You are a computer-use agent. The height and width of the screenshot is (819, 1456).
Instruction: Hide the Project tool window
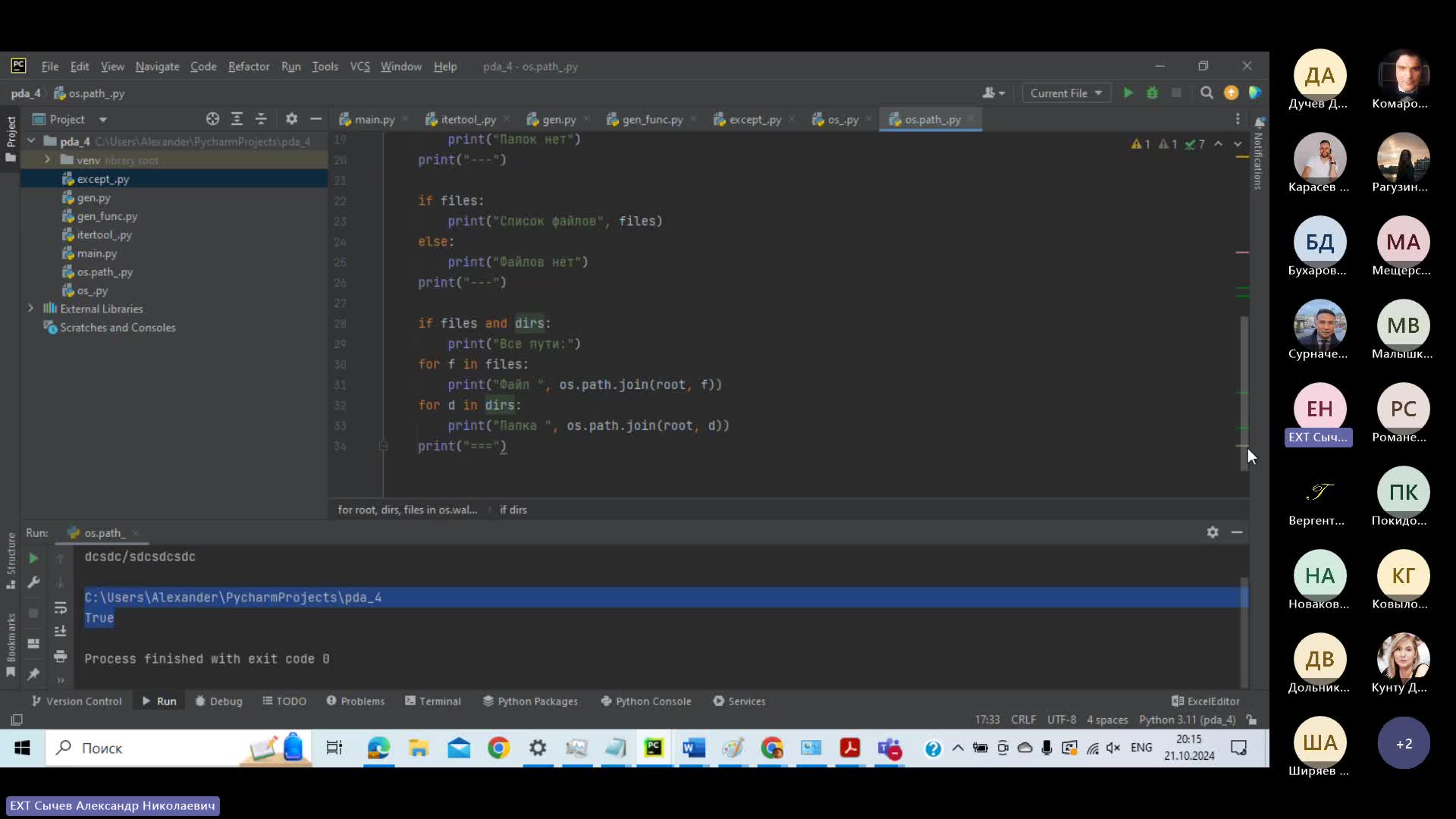click(x=315, y=119)
